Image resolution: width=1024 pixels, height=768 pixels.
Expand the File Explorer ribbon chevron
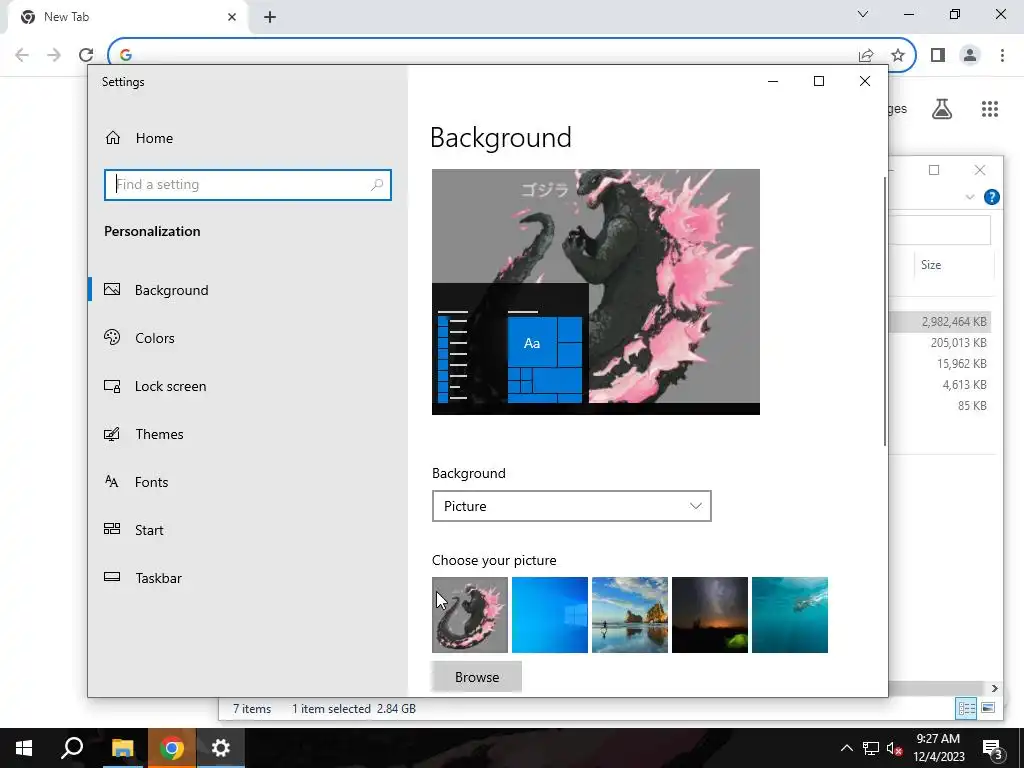coord(970,197)
